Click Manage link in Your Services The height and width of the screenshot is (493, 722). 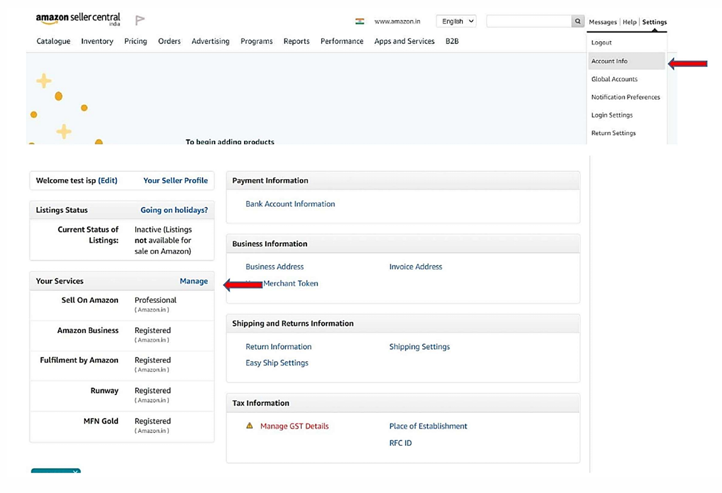pos(194,281)
